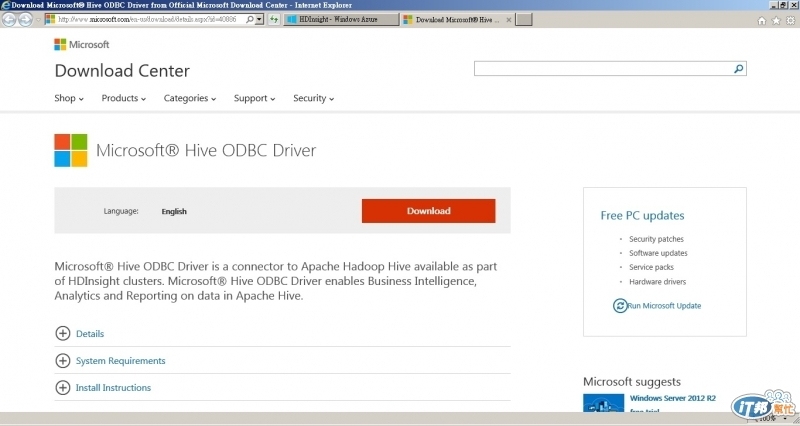Click the Free PC updates heading
Image resolution: width=800 pixels, height=426 pixels.
click(642, 215)
